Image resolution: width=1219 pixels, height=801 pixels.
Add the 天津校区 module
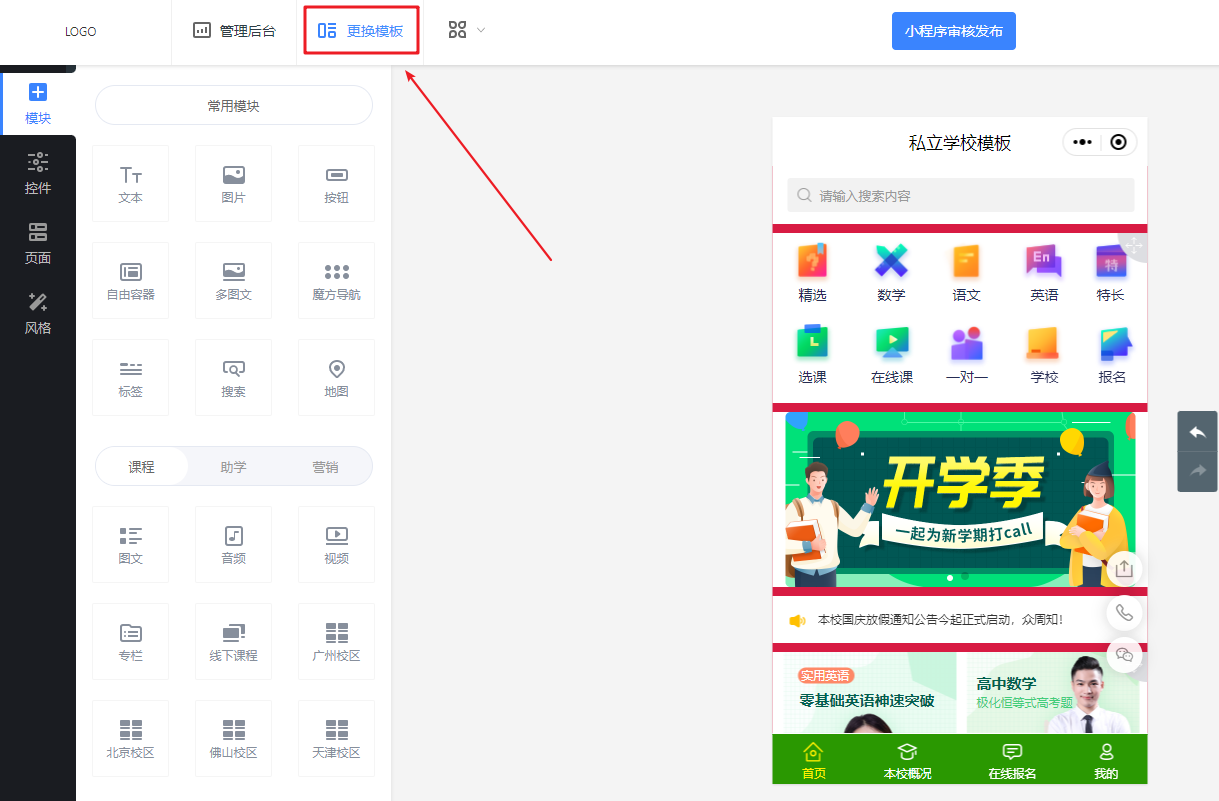click(x=336, y=739)
